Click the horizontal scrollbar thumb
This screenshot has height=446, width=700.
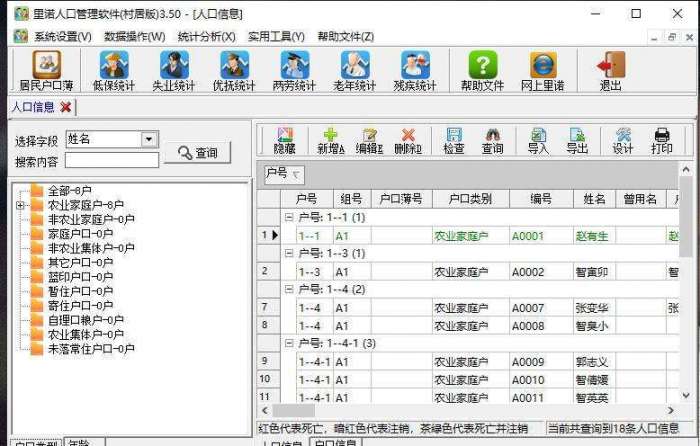point(294,410)
